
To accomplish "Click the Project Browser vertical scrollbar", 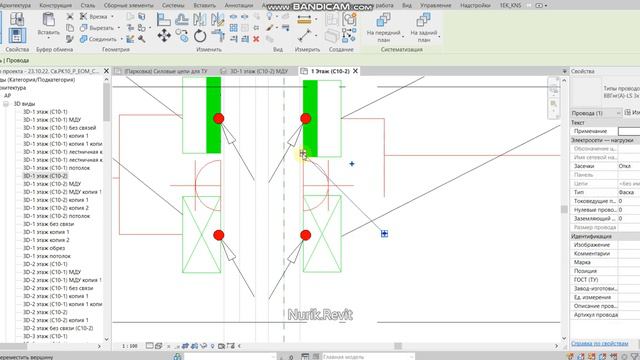I will 107,102.
